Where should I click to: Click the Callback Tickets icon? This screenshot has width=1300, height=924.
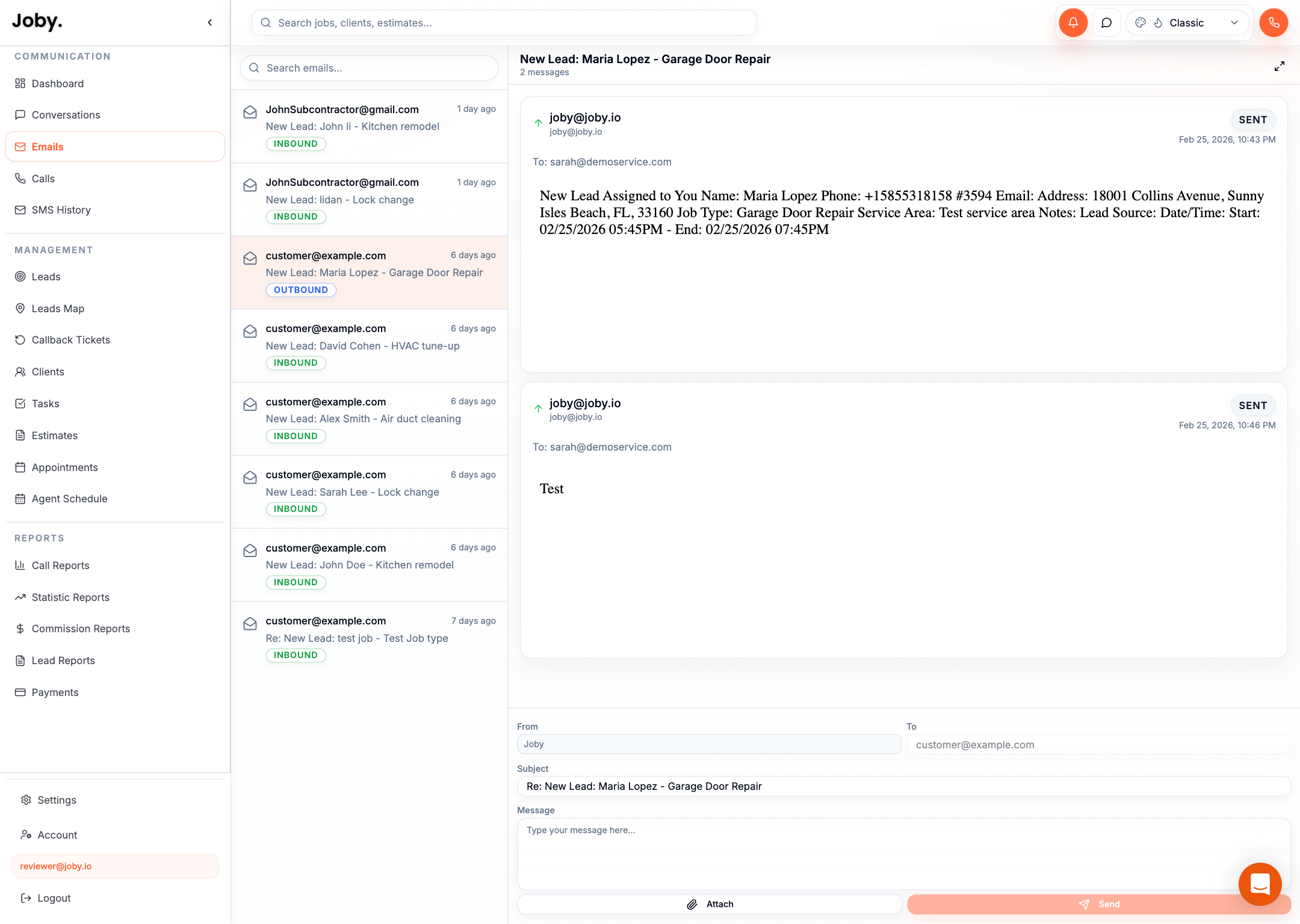[x=20, y=340]
